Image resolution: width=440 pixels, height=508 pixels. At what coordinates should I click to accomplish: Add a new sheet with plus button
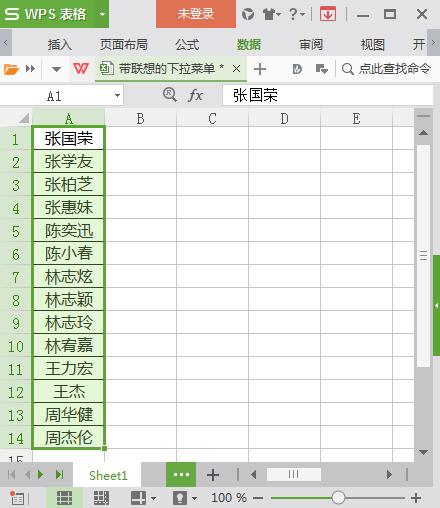point(213,475)
